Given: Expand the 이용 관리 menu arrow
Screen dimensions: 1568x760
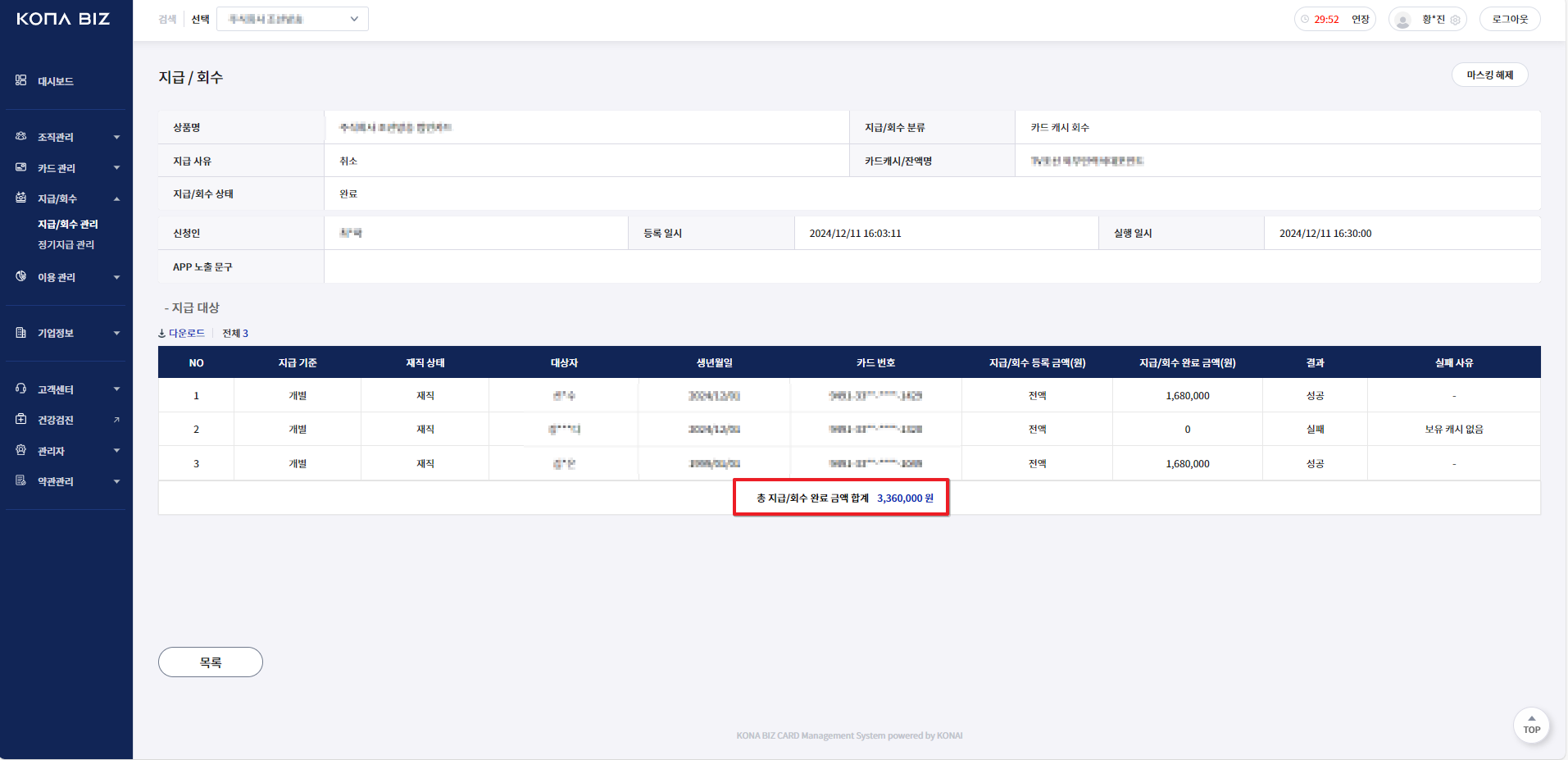Looking at the screenshot, I should 116,277.
